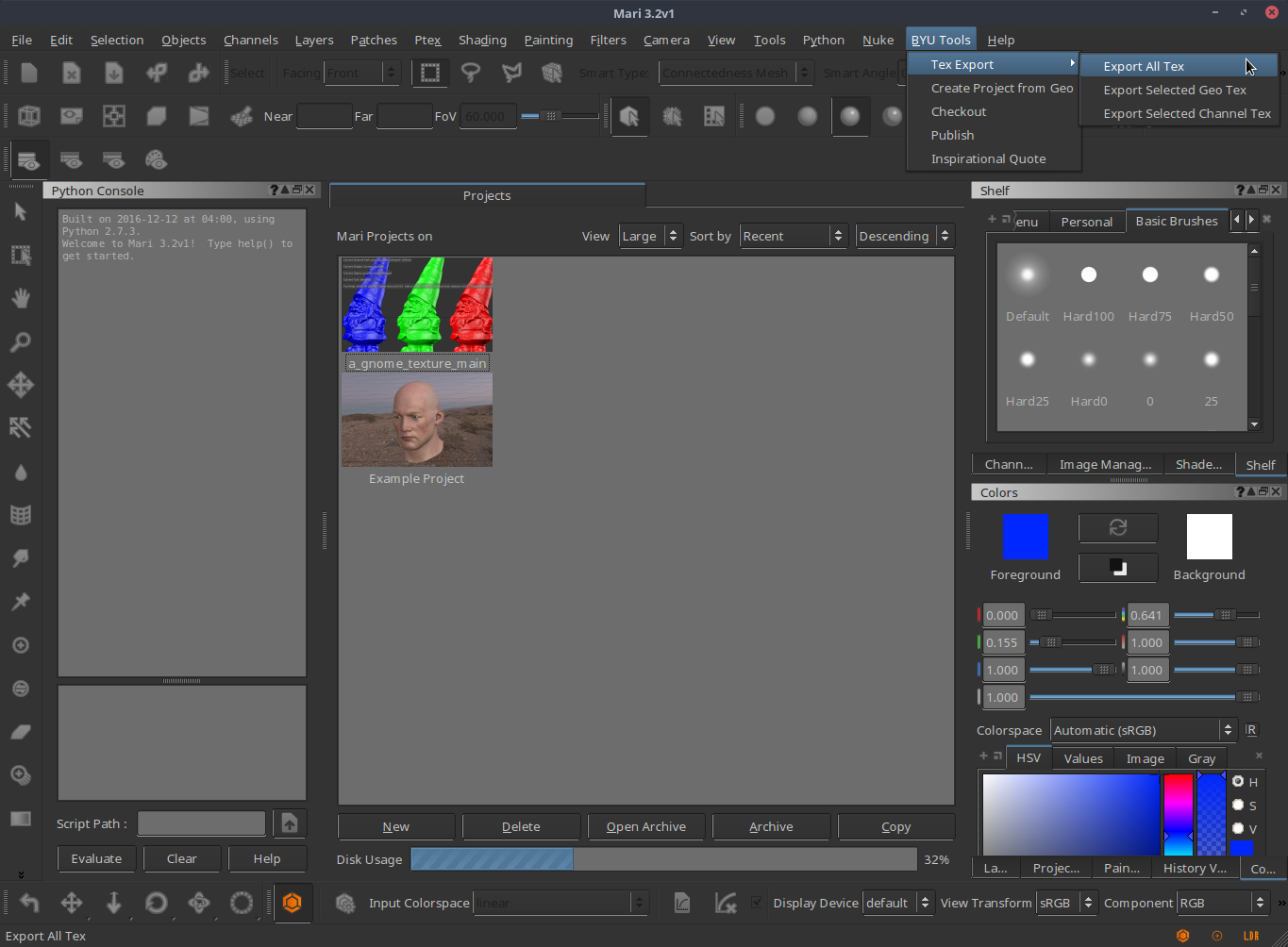The width and height of the screenshot is (1288, 947).
Task: Select the Eraser tool in left toolbox
Action: coord(21,732)
